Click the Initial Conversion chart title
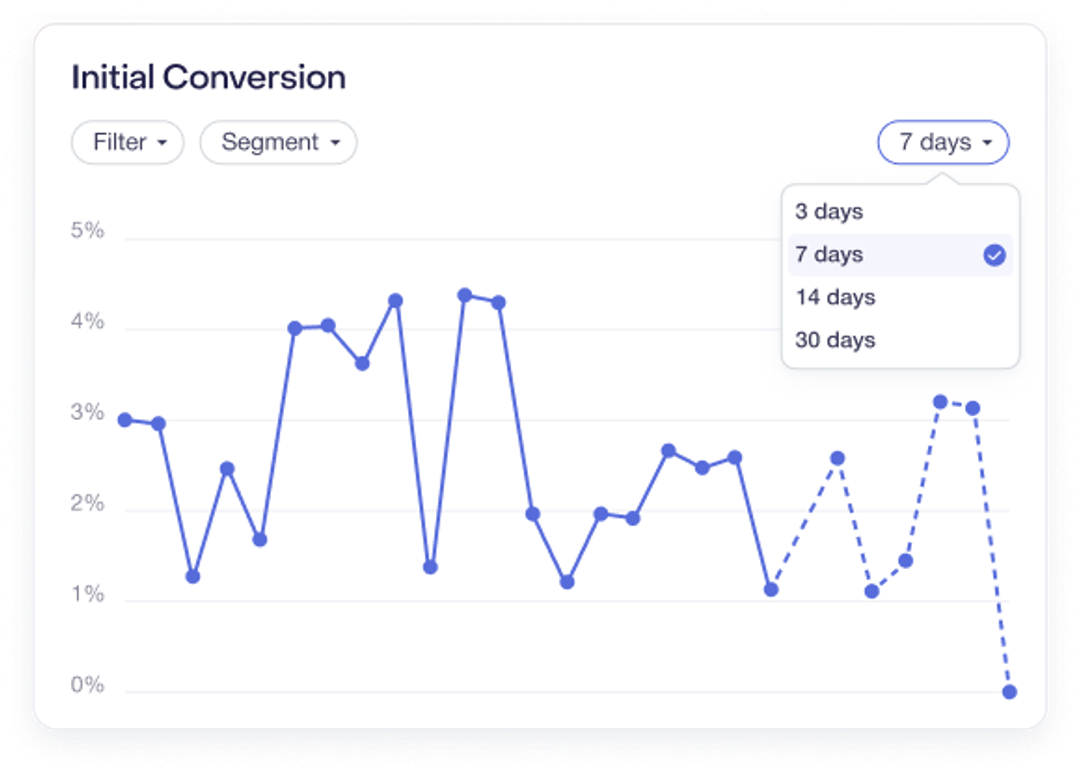 pyautogui.click(x=208, y=77)
